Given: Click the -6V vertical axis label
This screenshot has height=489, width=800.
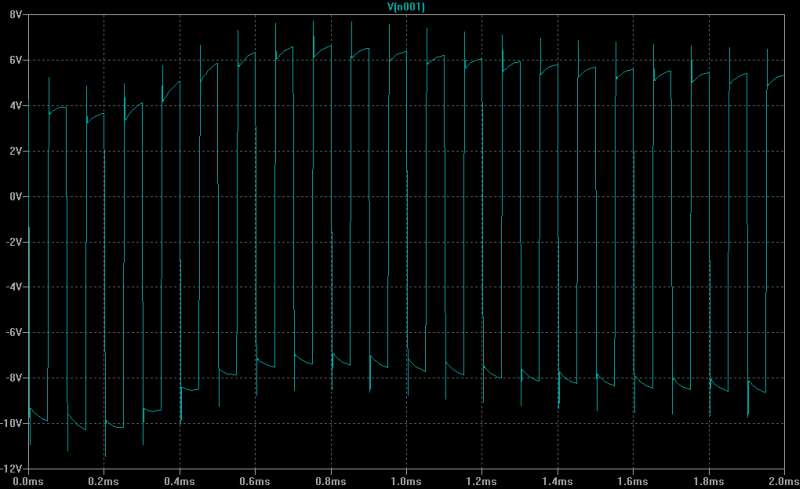Looking at the screenshot, I should click(x=14, y=332).
